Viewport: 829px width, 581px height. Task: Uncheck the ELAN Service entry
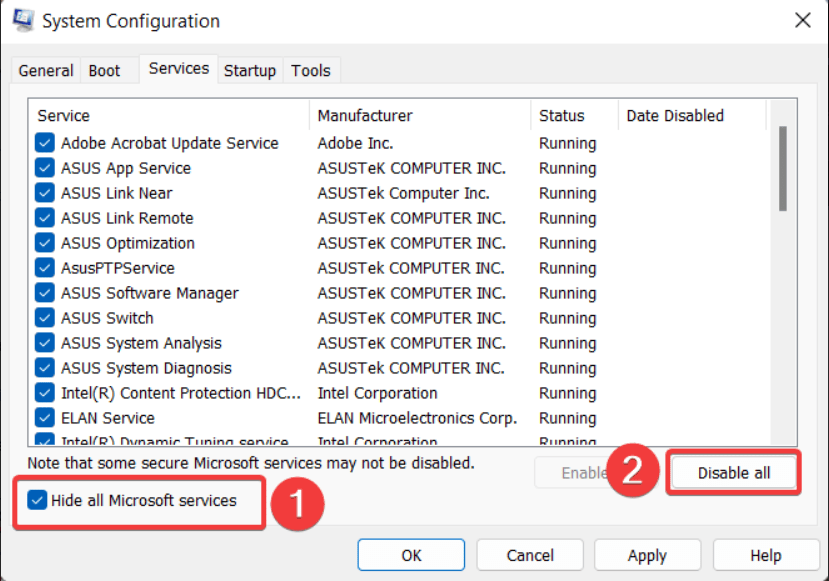pos(43,418)
